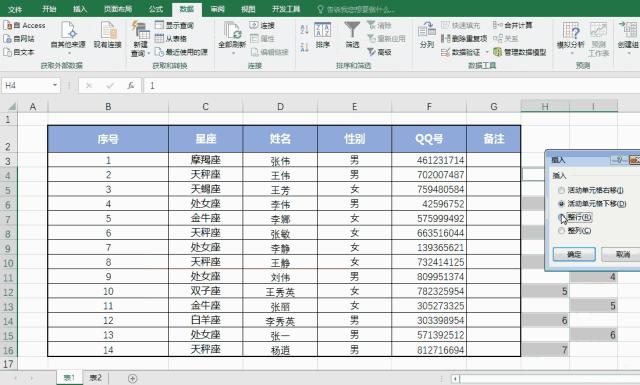Switch to sheet tab 表2
Screen dimensions: 640x385
coord(96,378)
